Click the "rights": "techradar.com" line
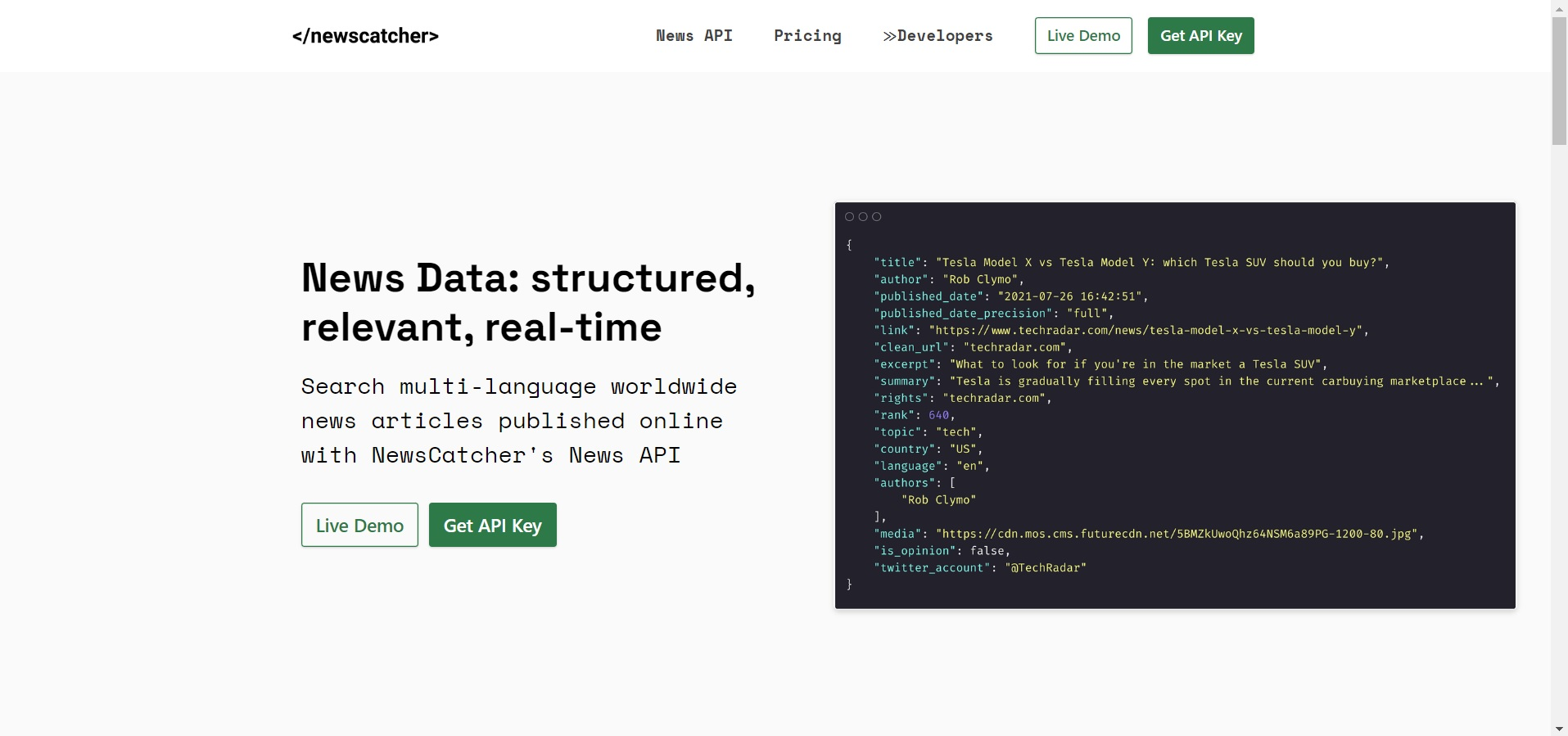1568x736 pixels. coord(963,398)
